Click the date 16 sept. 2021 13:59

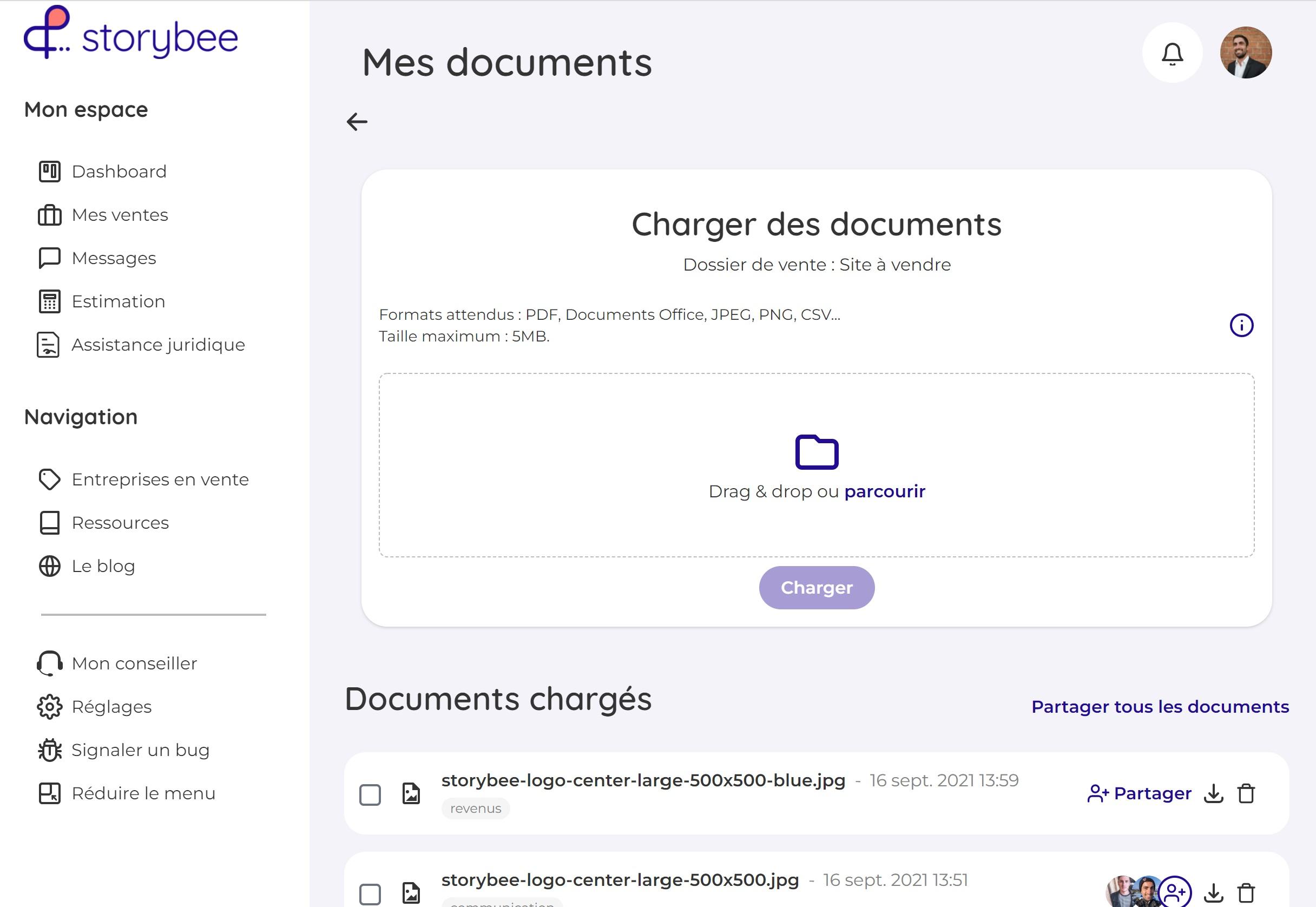[944, 780]
